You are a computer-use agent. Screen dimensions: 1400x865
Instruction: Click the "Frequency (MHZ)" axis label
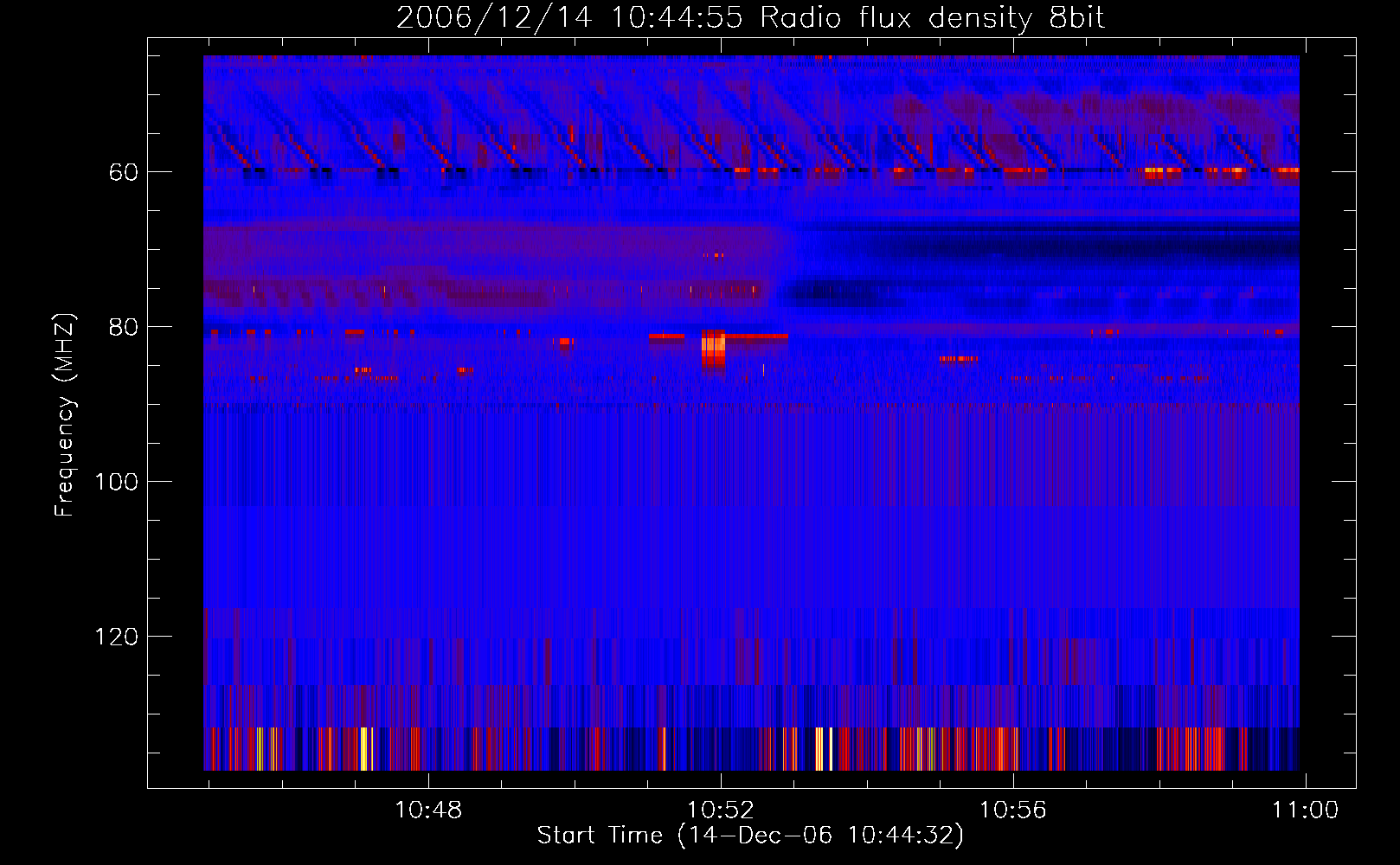[x=65, y=415]
